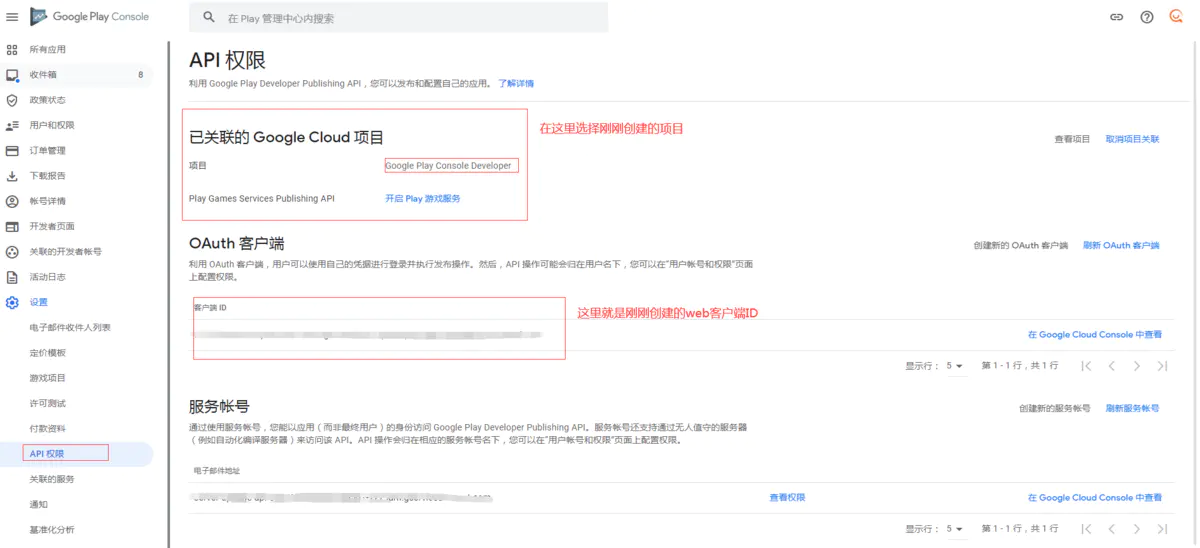
Task: Select 游戏项目 under settings
Action: coord(48,378)
